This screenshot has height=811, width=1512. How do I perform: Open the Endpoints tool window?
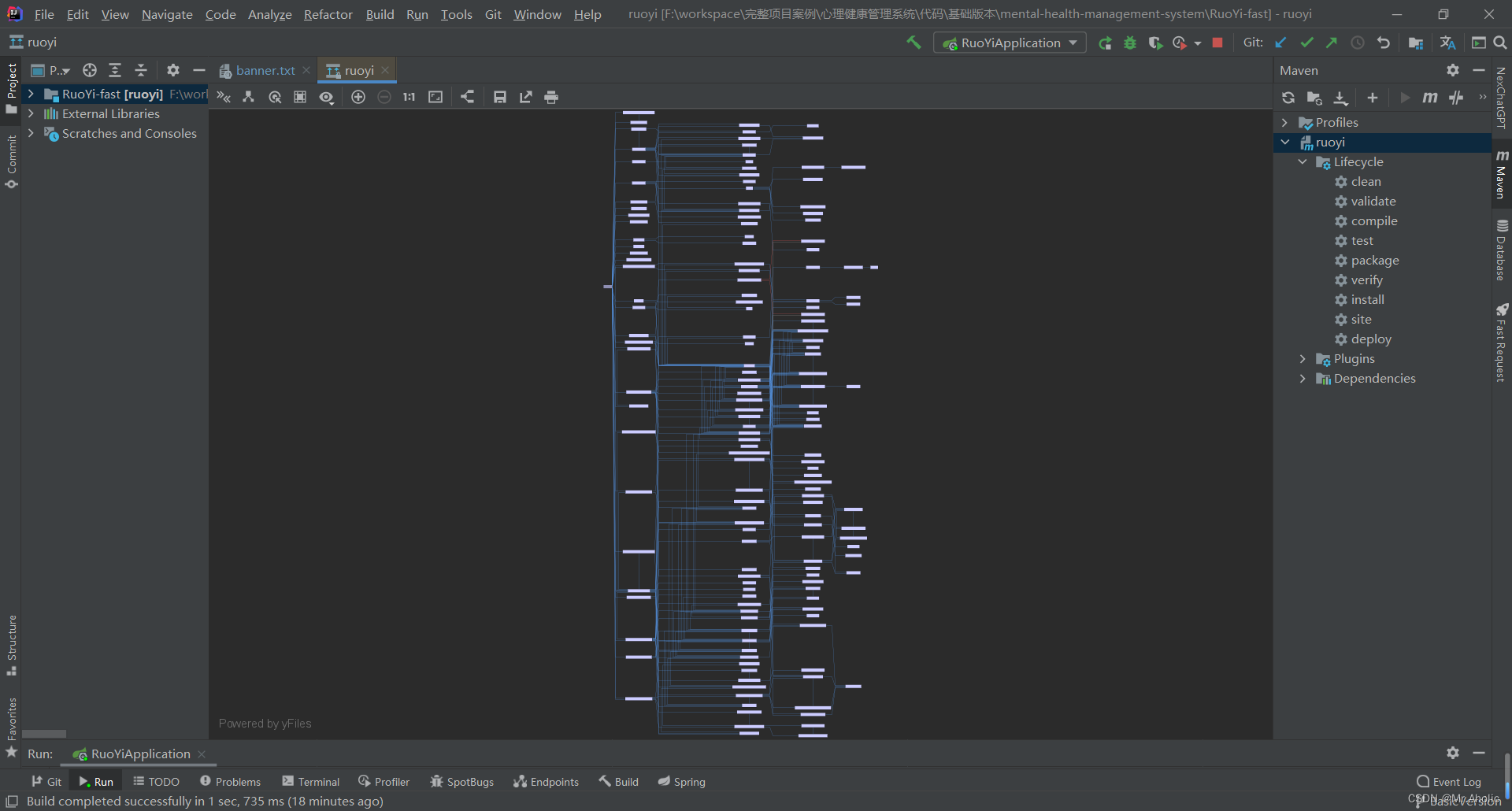(547, 782)
